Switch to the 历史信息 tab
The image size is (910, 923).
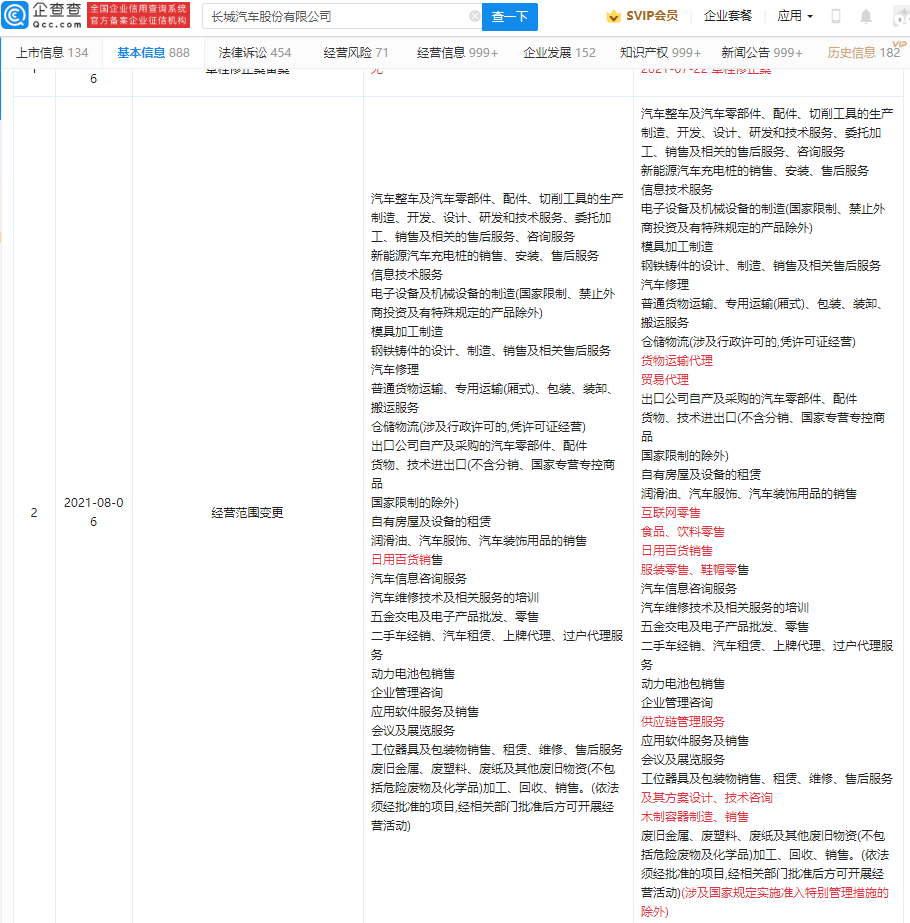[863, 52]
